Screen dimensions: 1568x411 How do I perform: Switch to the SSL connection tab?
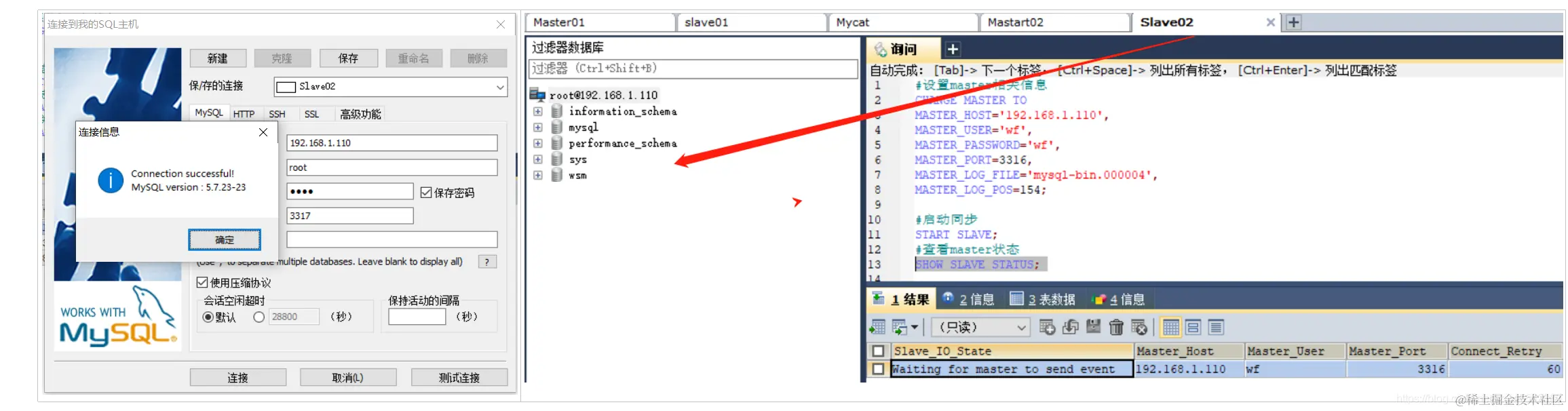pyautogui.click(x=311, y=114)
